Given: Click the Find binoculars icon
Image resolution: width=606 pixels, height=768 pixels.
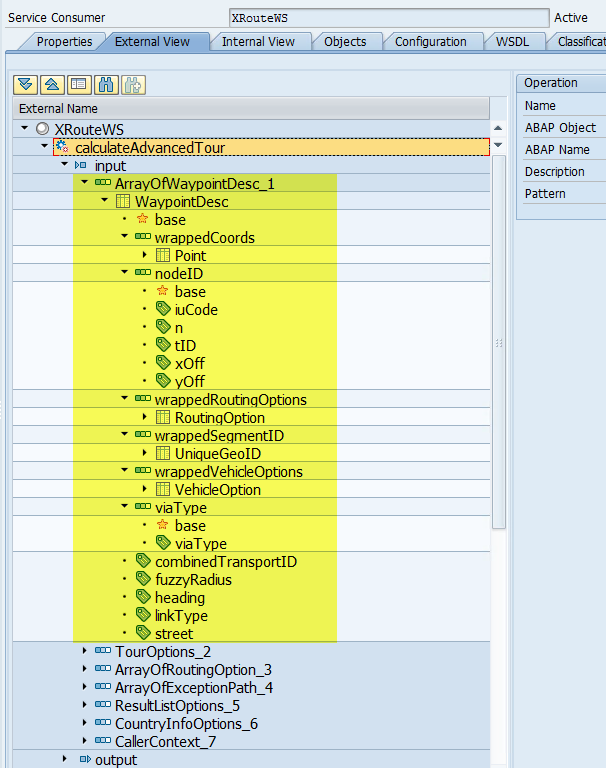Looking at the screenshot, I should point(106,84).
